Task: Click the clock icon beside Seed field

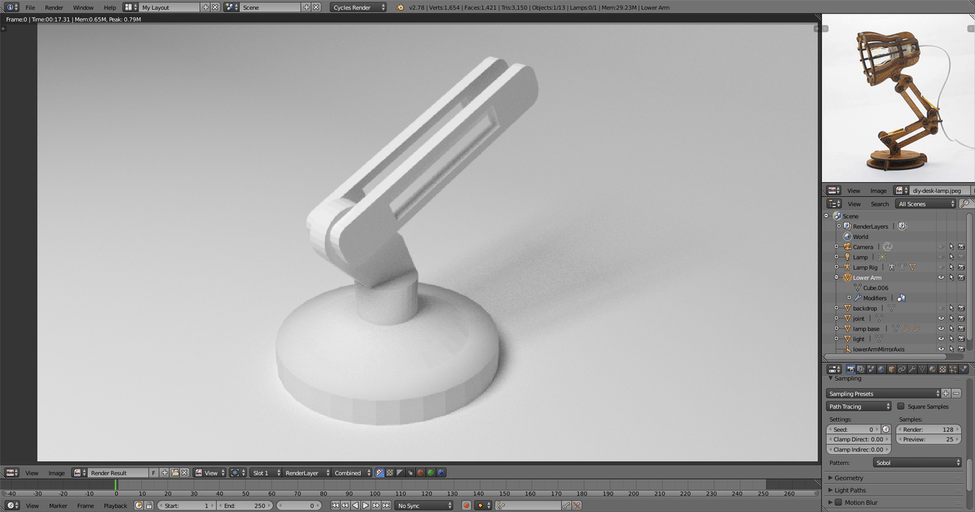Action: point(886,429)
